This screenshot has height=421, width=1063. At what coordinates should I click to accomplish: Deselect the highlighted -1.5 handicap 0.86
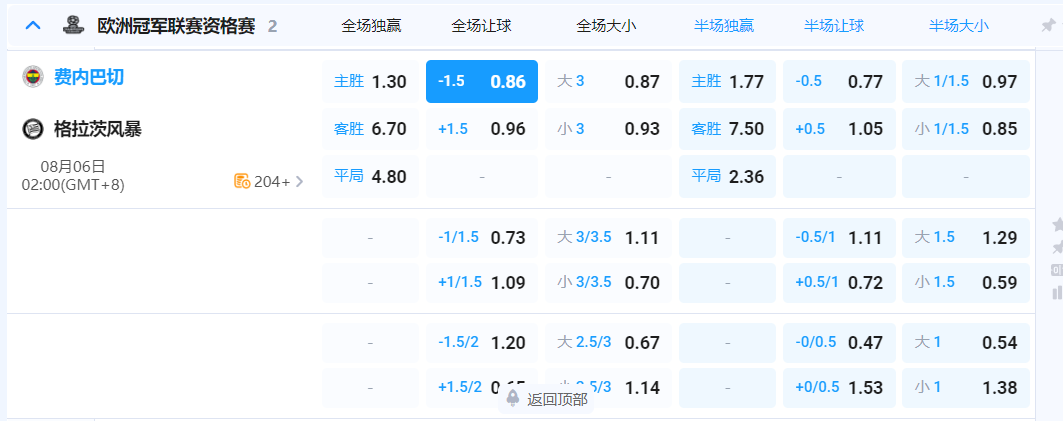482,82
